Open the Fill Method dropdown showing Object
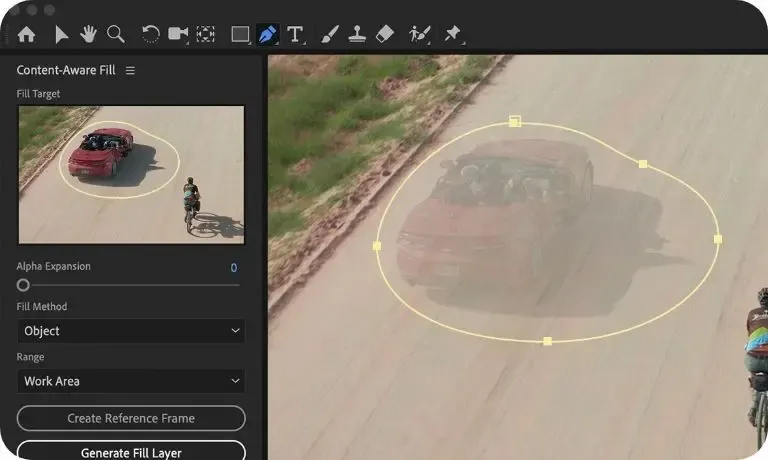The image size is (768, 460). 131,331
